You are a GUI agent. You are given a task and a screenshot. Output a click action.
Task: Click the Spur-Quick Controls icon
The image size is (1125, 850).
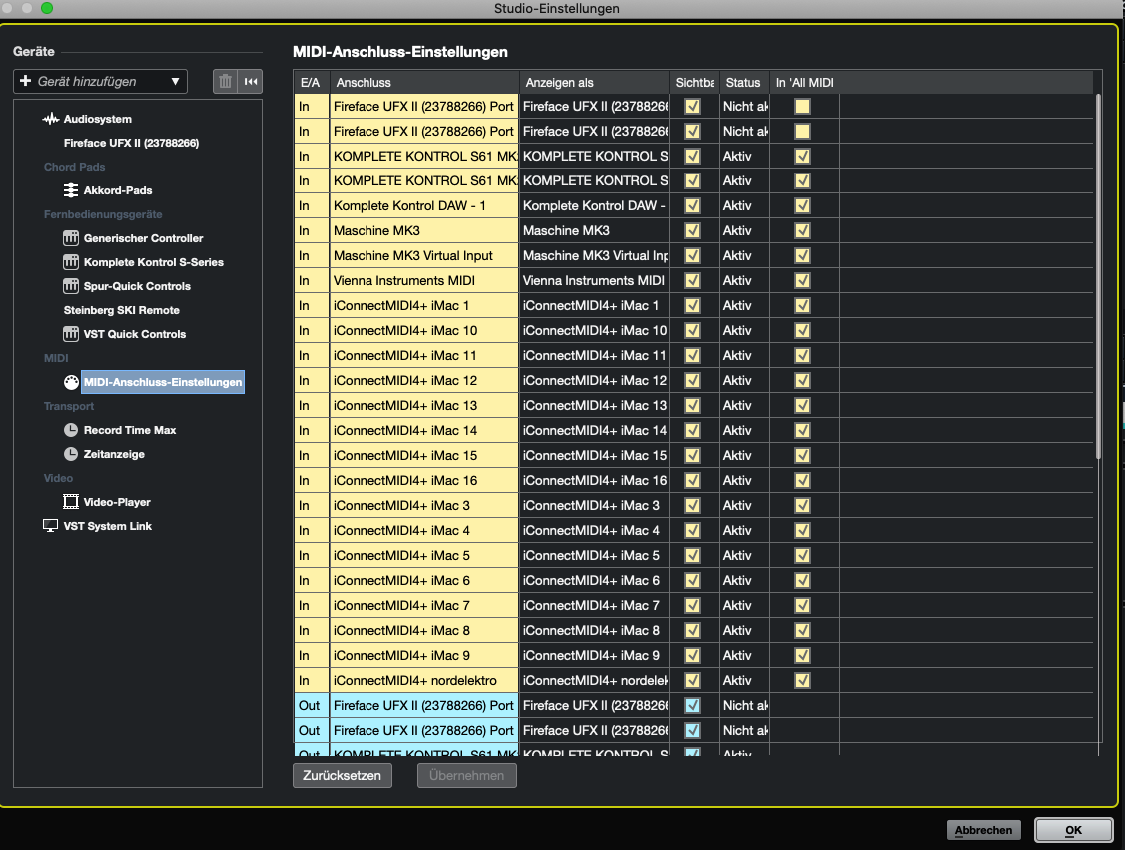click(70, 286)
